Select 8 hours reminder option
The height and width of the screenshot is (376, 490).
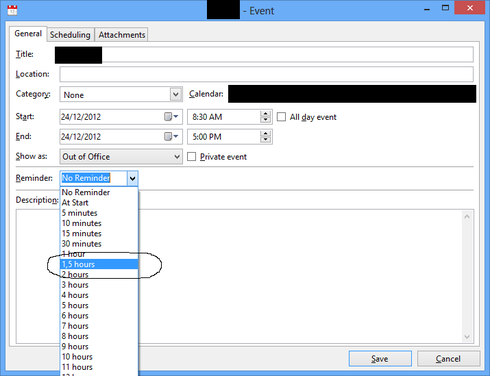99,336
